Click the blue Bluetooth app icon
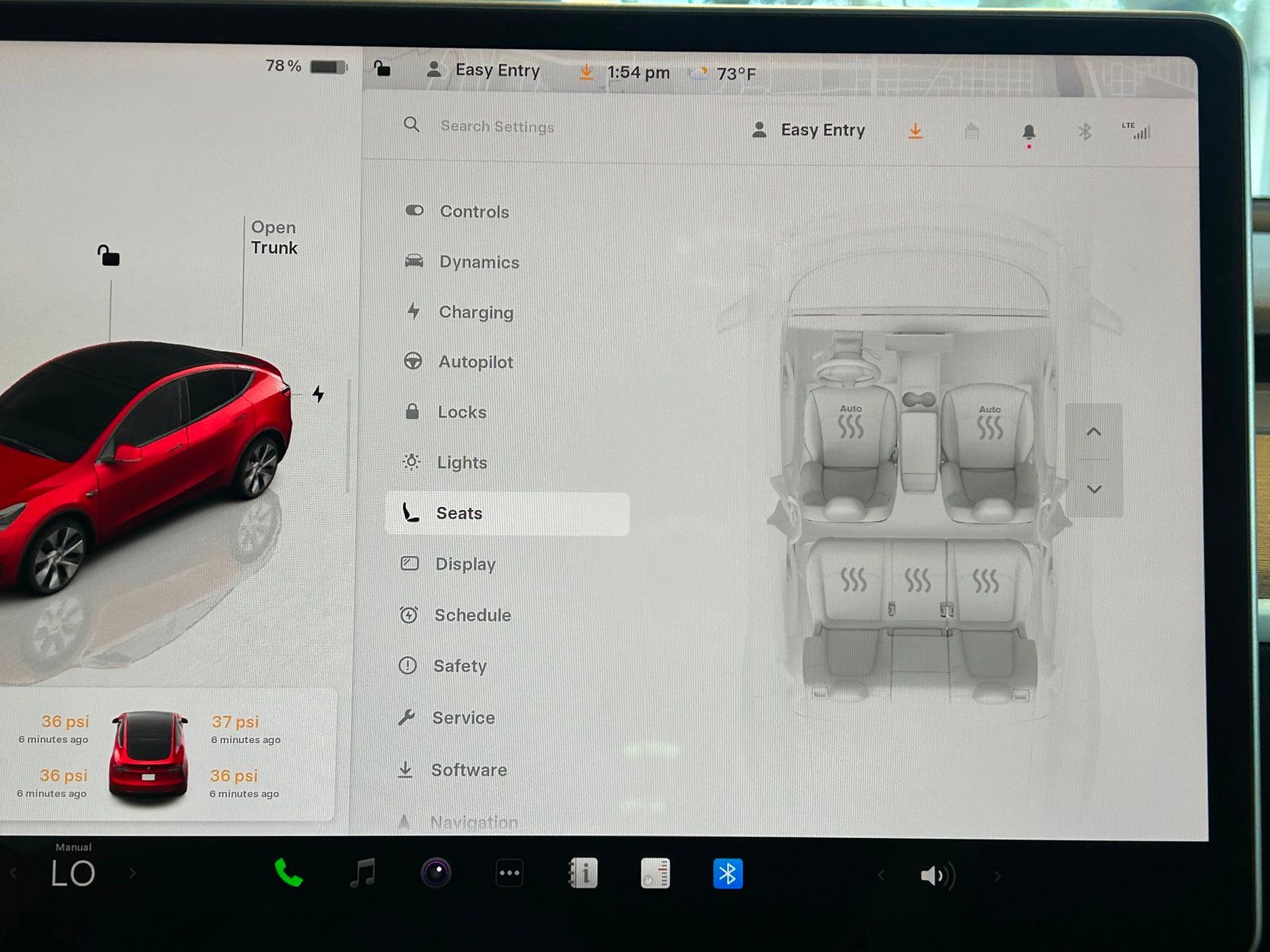1270x952 pixels. tap(727, 874)
